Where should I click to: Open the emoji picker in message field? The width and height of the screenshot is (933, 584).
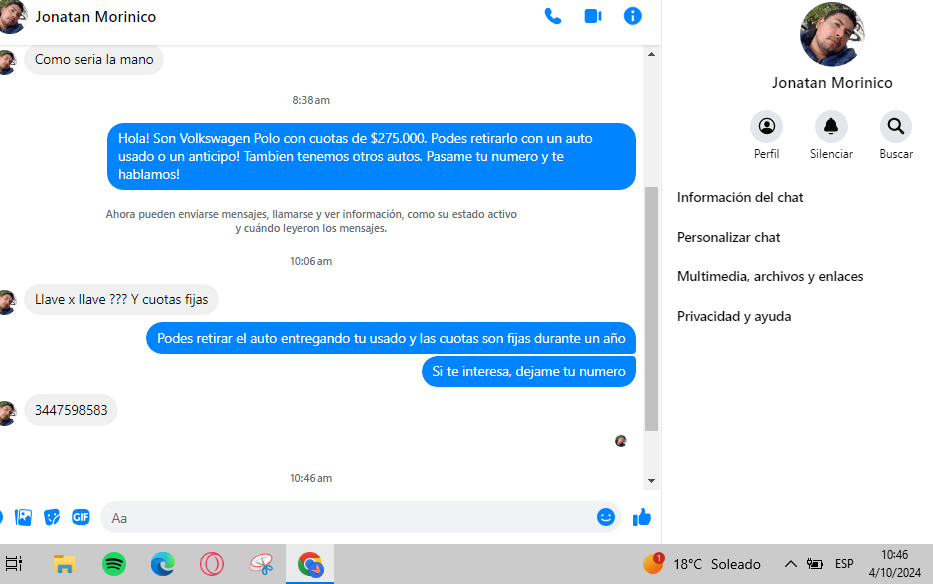click(606, 517)
